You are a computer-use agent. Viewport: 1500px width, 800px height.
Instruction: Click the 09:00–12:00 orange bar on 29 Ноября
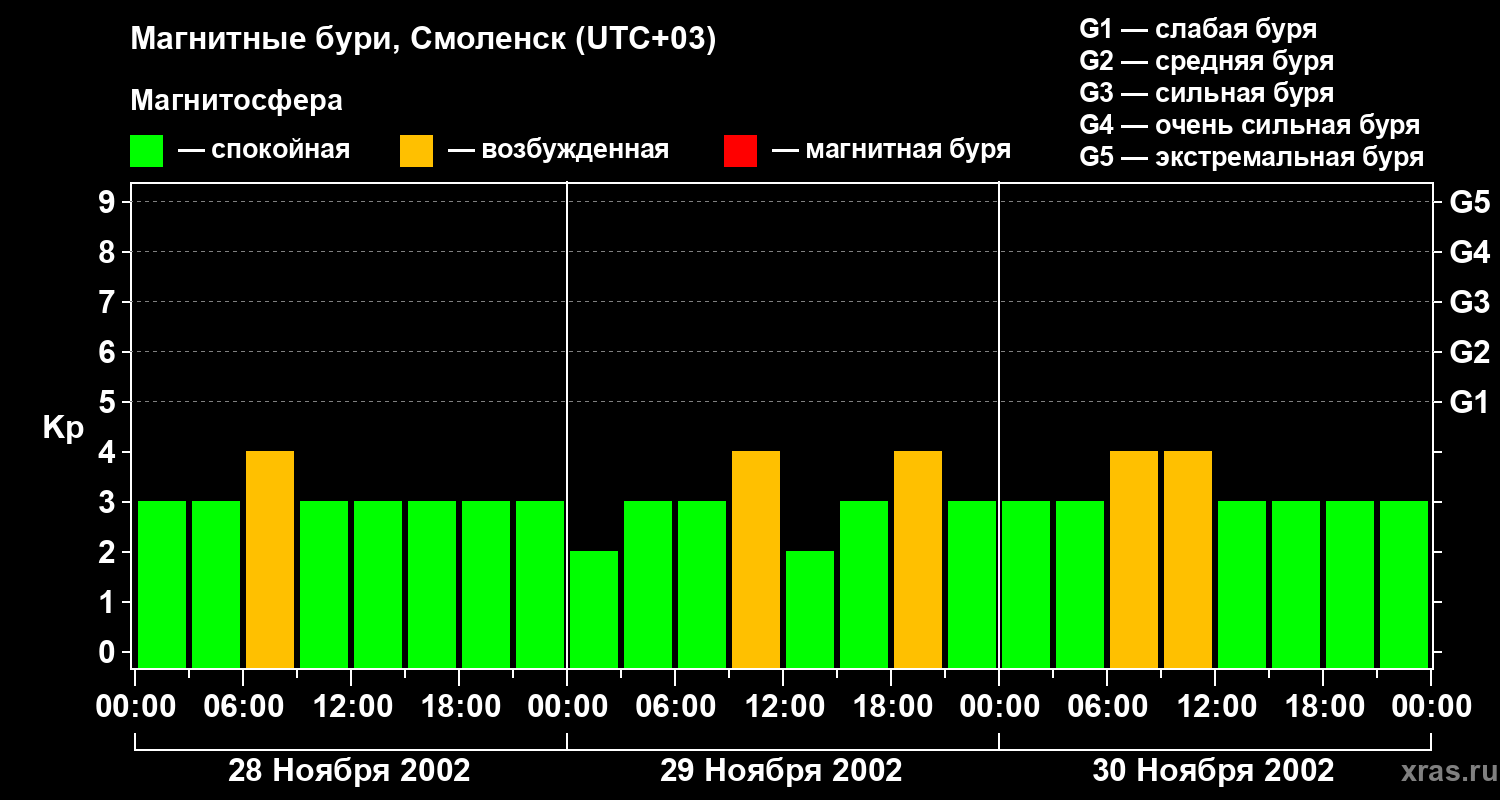coord(756,559)
